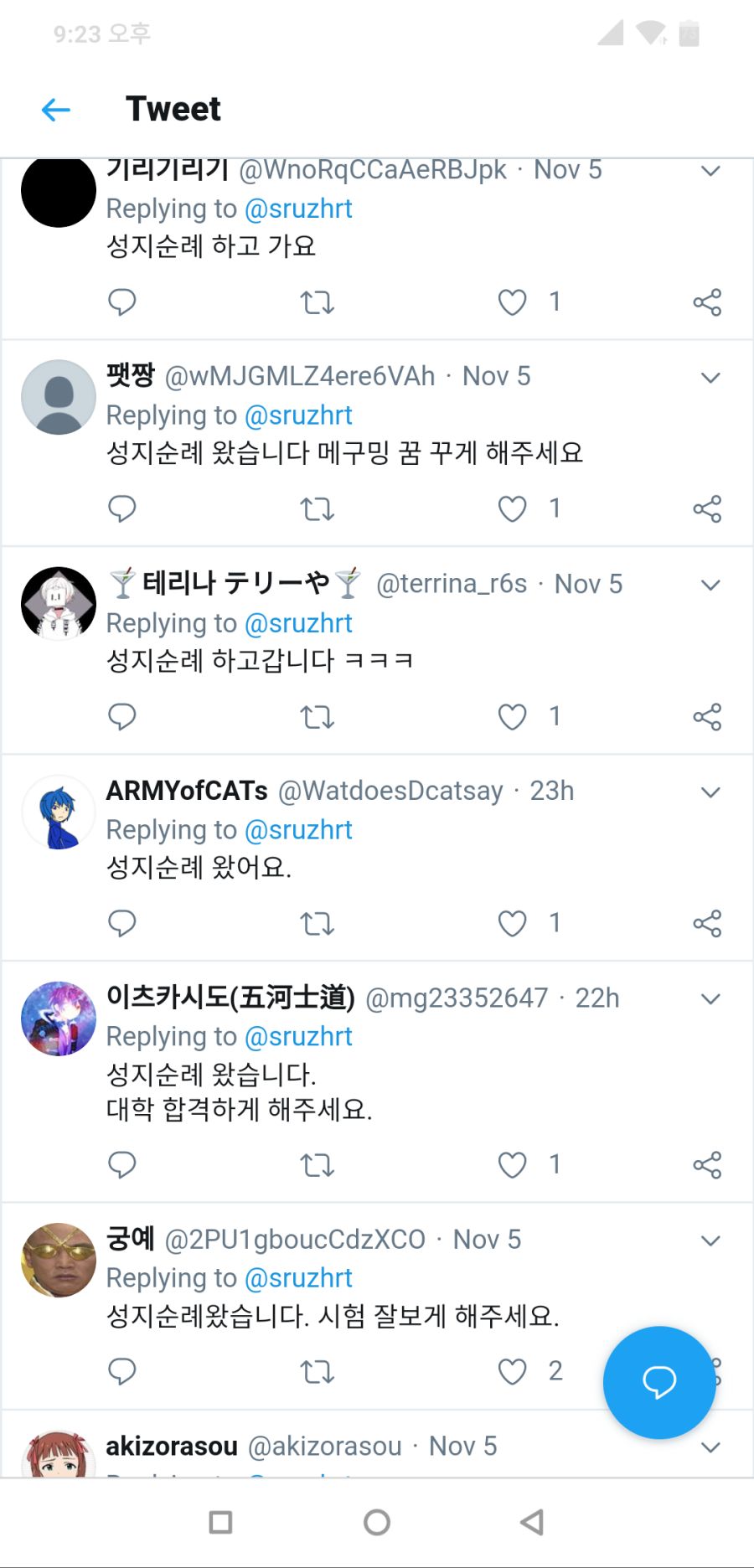Open options menu for ARMYofCATs' reply

coord(710,792)
